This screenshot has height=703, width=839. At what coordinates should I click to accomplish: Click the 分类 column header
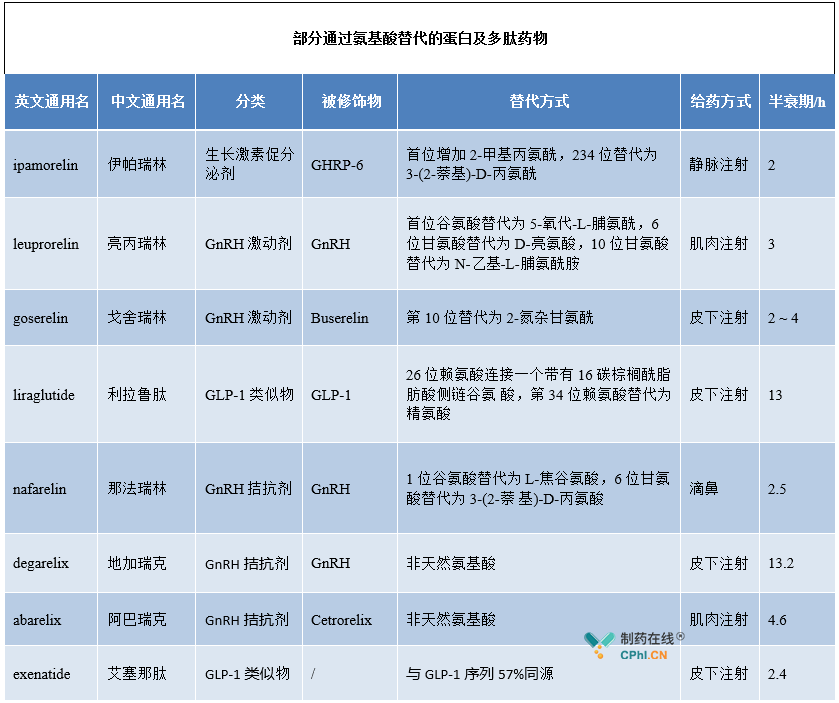coord(250,101)
